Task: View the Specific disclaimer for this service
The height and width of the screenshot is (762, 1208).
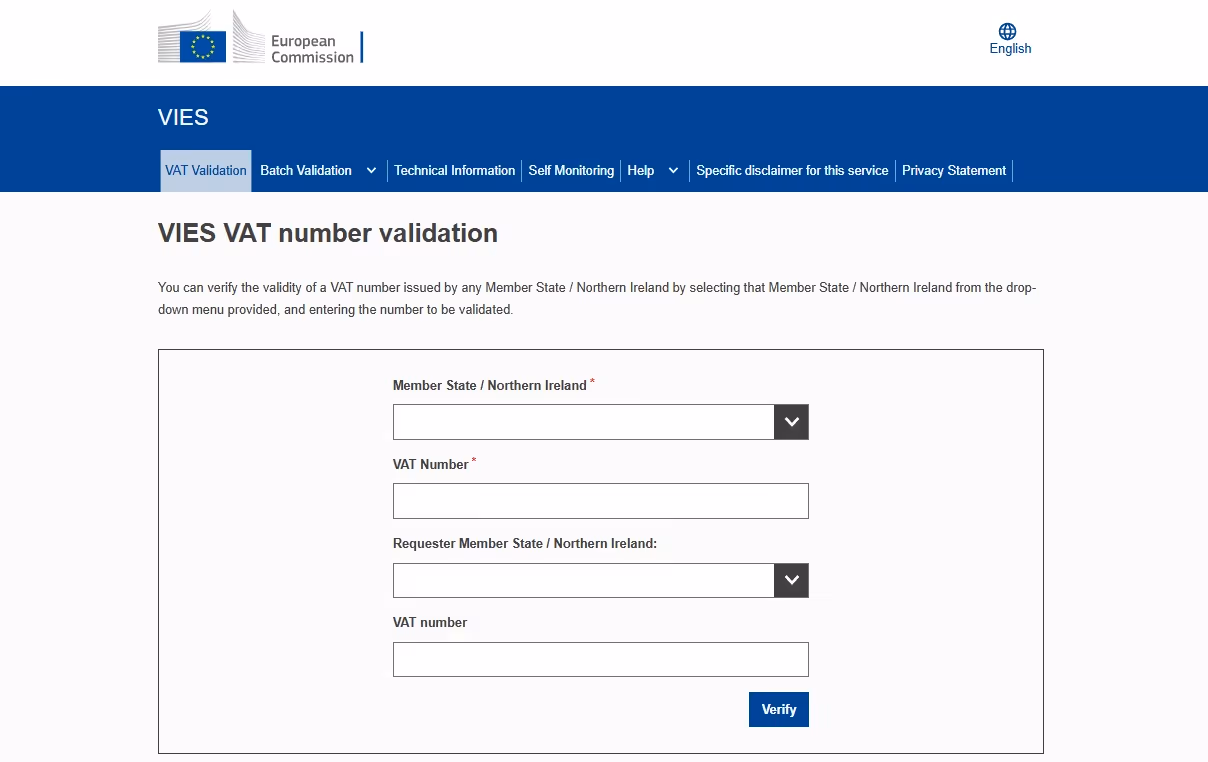Action: (x=792, y=170)
